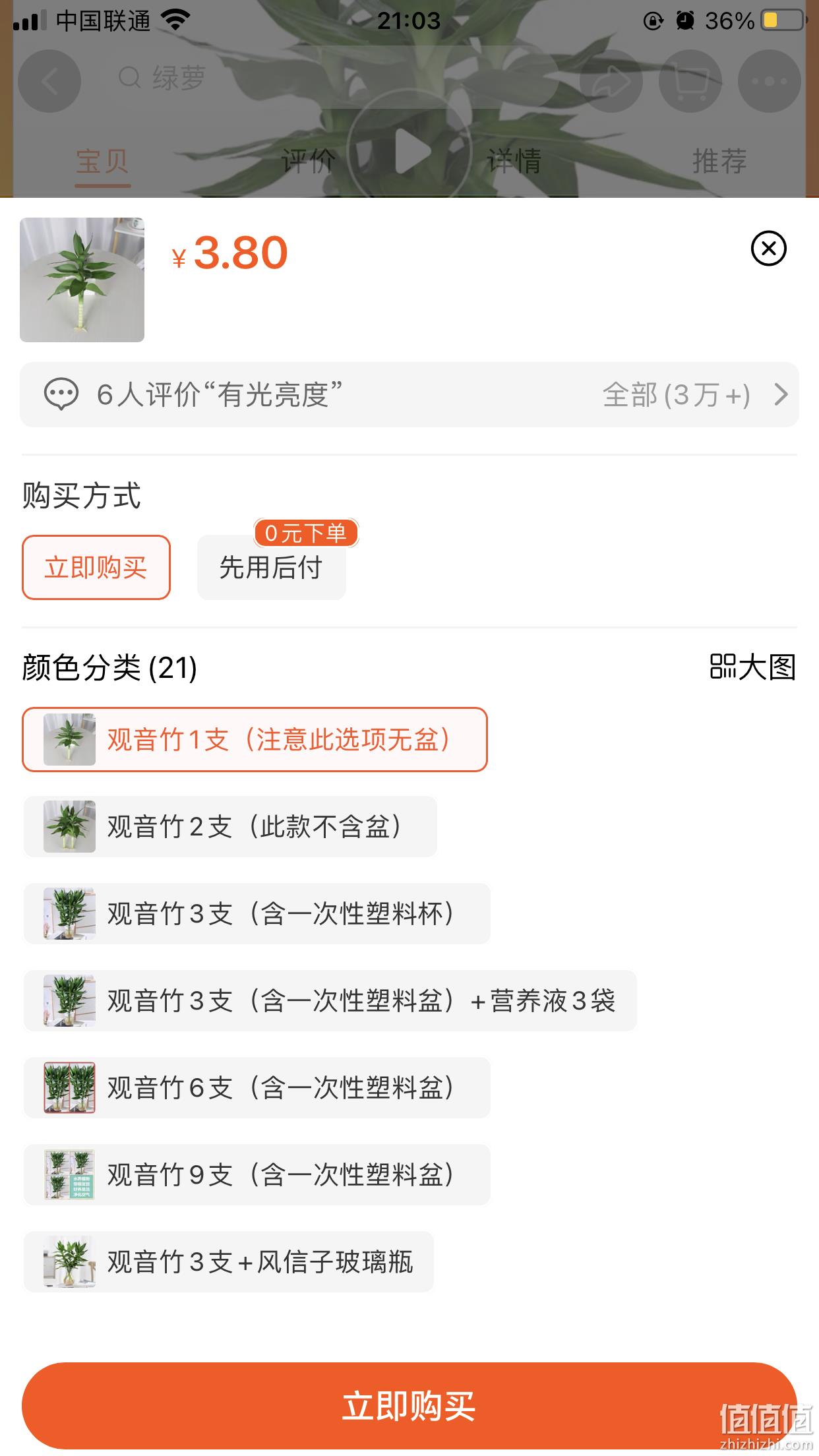Choose 观音竹2支（此款不含盆）option

coord(230,826)
